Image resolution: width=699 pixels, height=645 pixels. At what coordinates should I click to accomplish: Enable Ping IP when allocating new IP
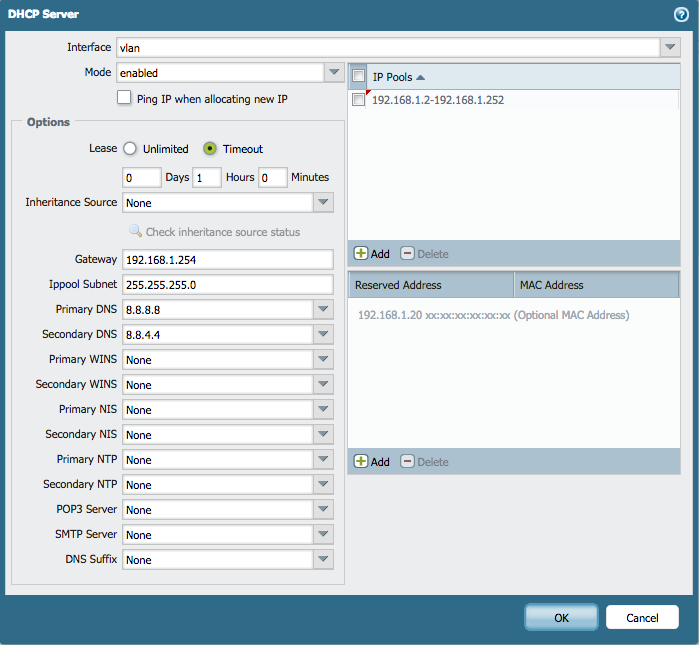(124, 98)
